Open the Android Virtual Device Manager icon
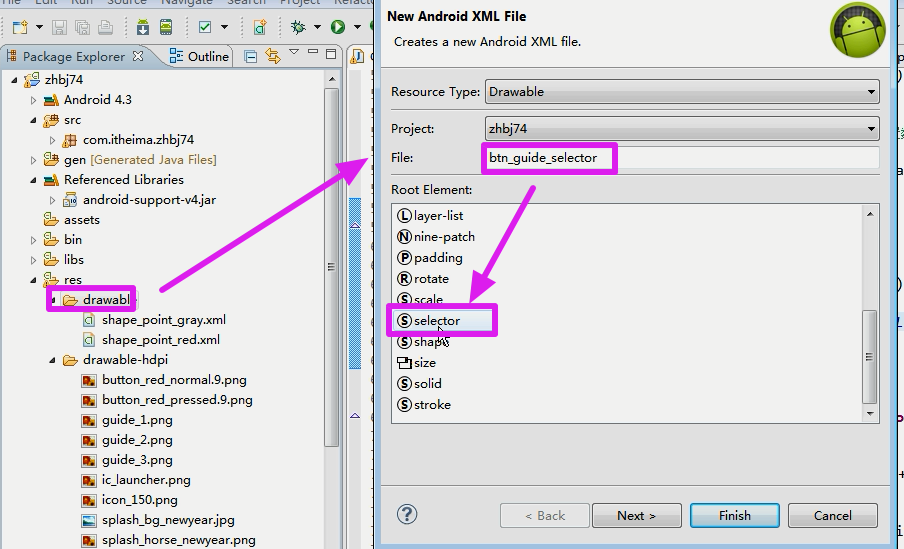The image size is (904, 549). 166,27
